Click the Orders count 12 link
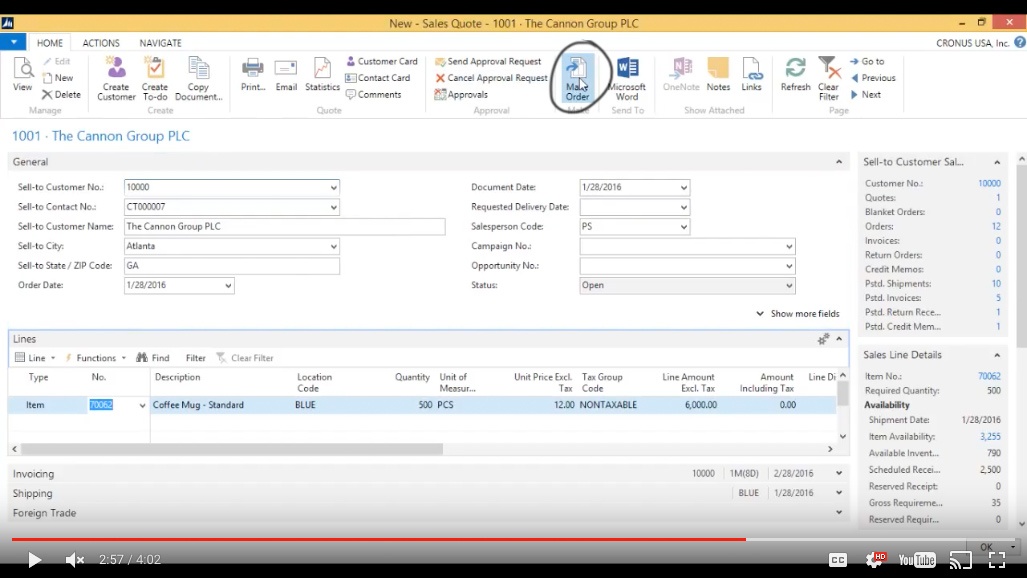Screen dimensions: 1027x578 click(996, 226)
